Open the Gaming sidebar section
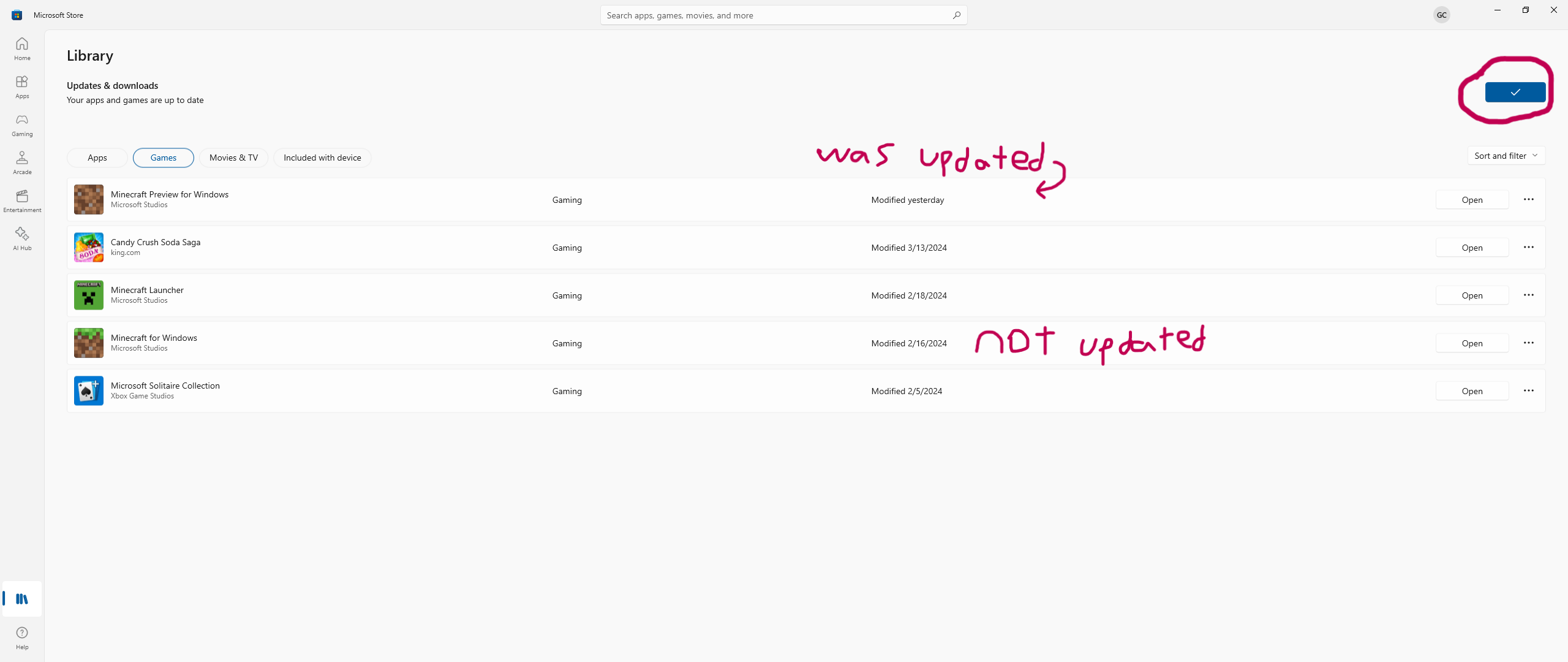The image size is (1568, 662). 22,124
